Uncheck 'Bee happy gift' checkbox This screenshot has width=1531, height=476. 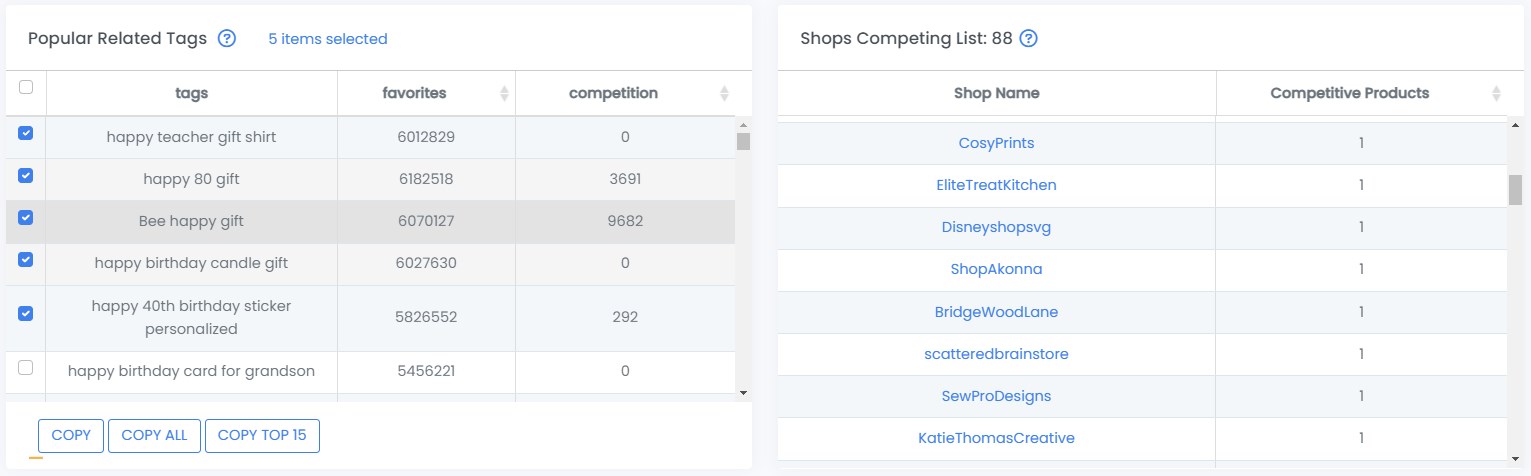[26, 217]
